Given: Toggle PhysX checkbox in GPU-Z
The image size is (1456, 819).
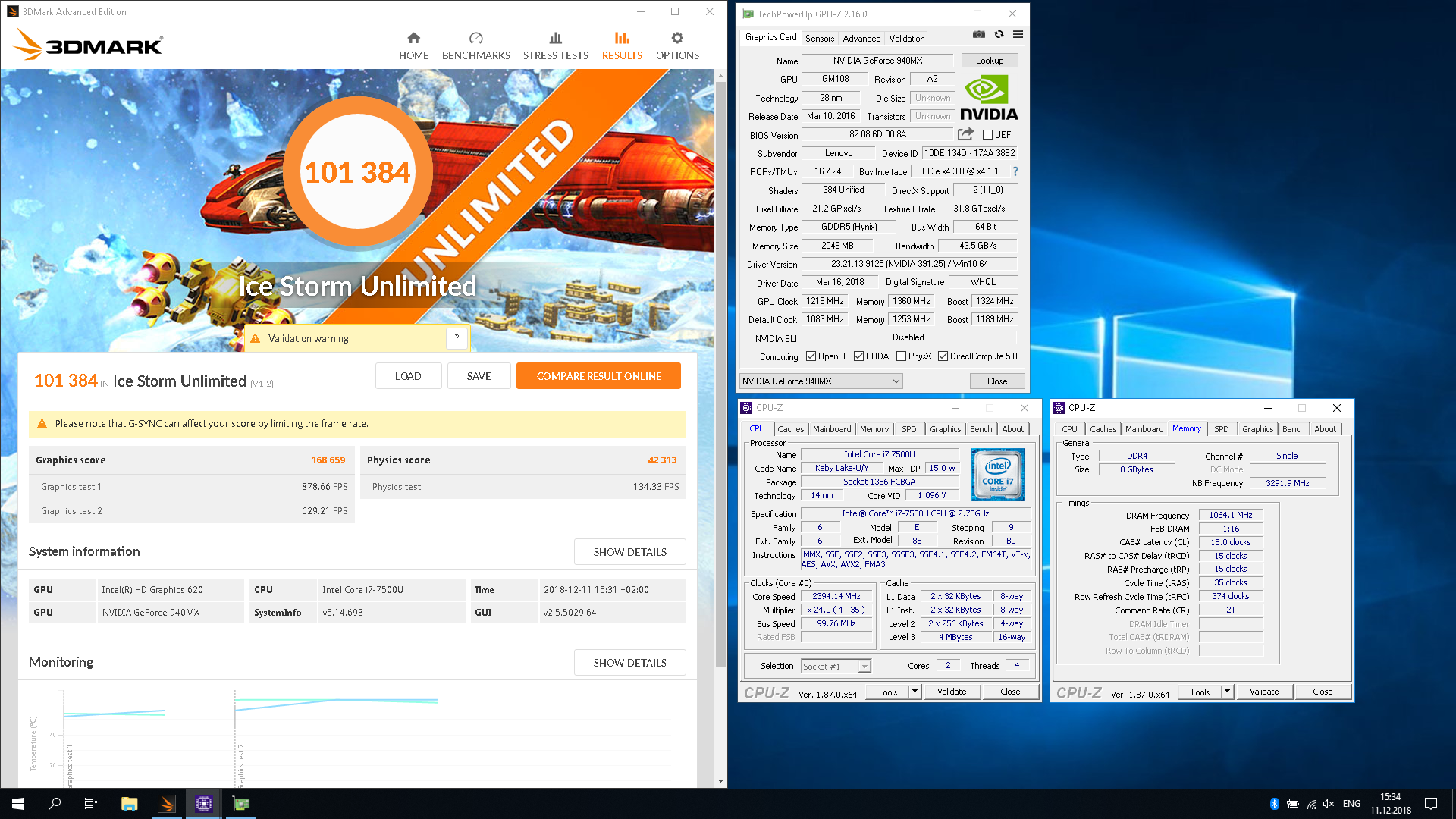Looking at the screenshot, I should click(x=901, y=356).
